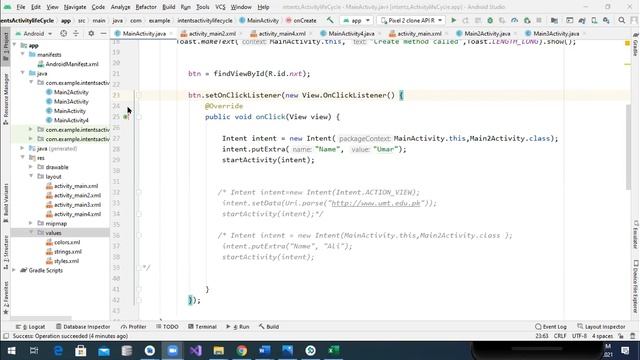Click the Search Everywhere magnifier icon
This screenshot has width=640, height=360.
click(622, 20)
